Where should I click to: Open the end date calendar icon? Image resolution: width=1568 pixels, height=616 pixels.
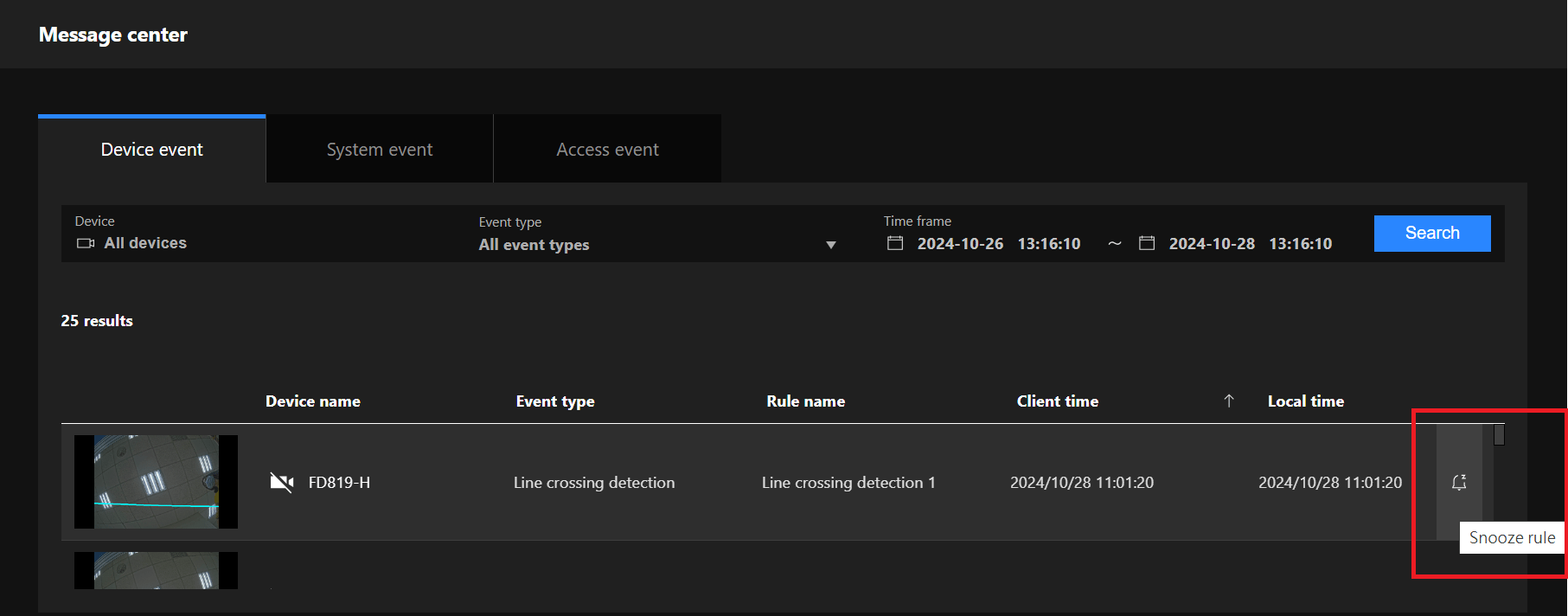click(1147, 243)
